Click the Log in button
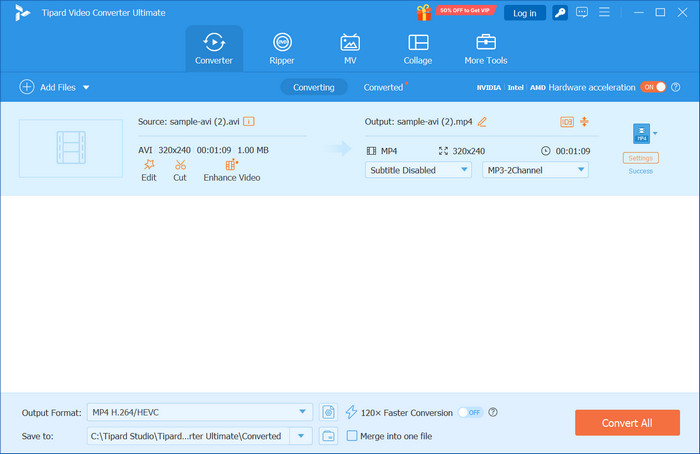The image size is (700, 454). click(525, 13)
